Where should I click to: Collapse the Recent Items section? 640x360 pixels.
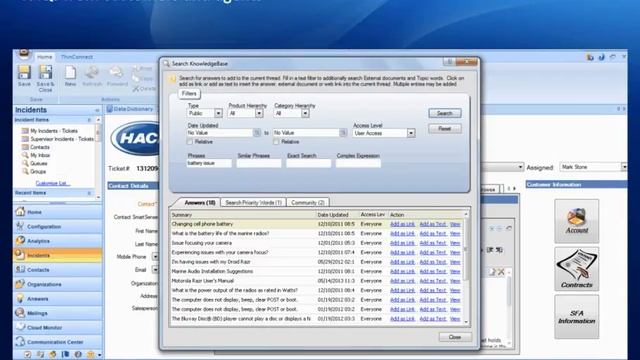(89, 193)
